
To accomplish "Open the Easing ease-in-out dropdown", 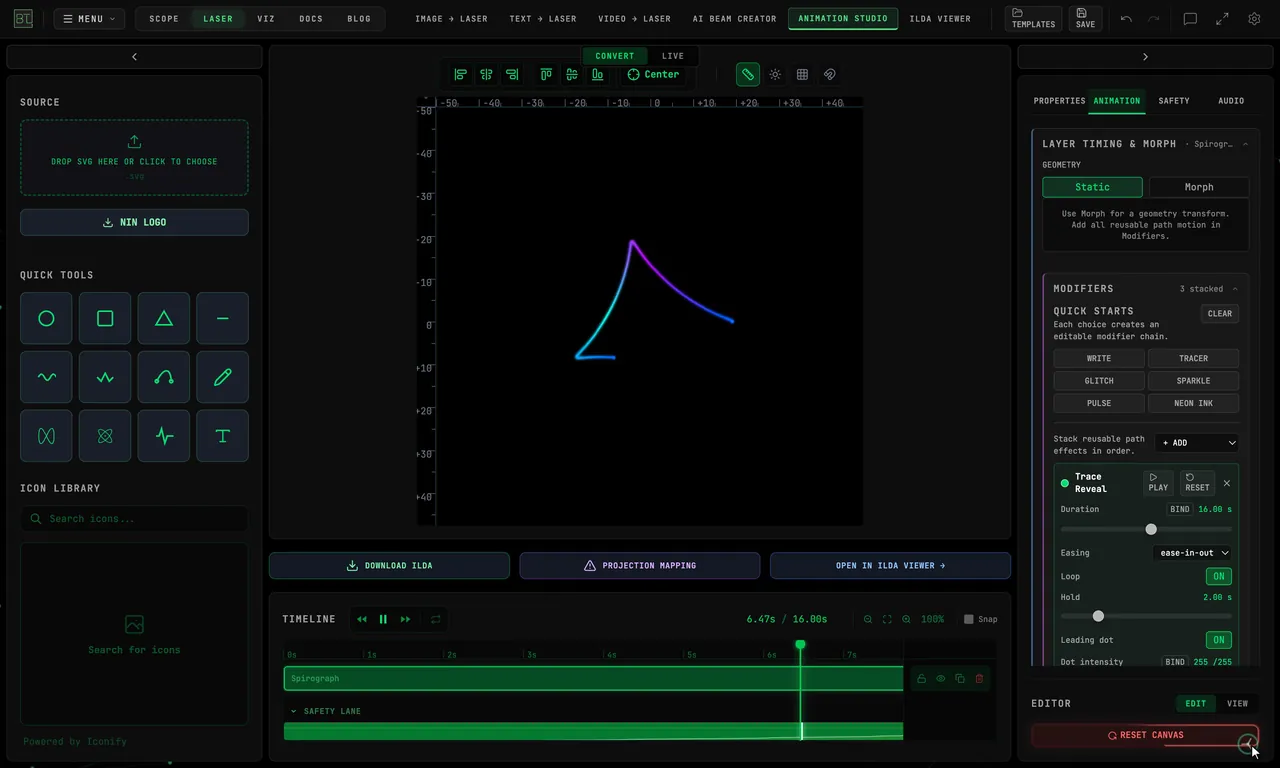I will [x=1193, y=553].
